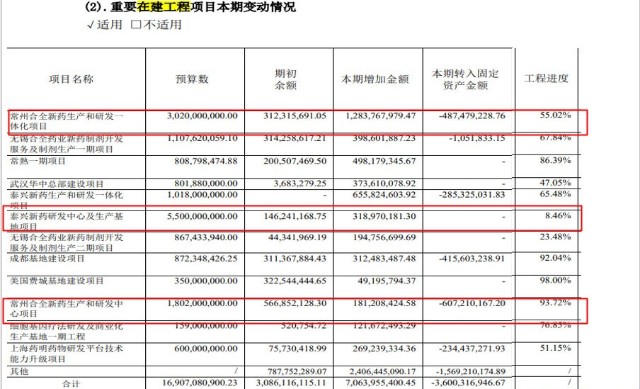Select project name 常州合全新药生产和研发中心项目
The image size is (640, 389).
coord(66,309)
